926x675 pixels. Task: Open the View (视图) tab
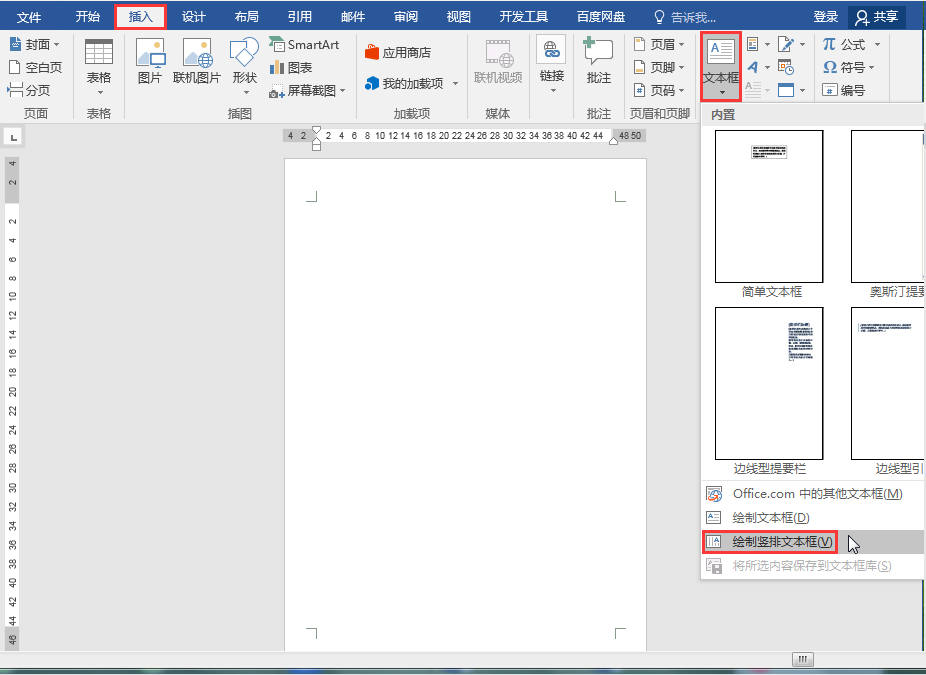(x=459, y=17)
